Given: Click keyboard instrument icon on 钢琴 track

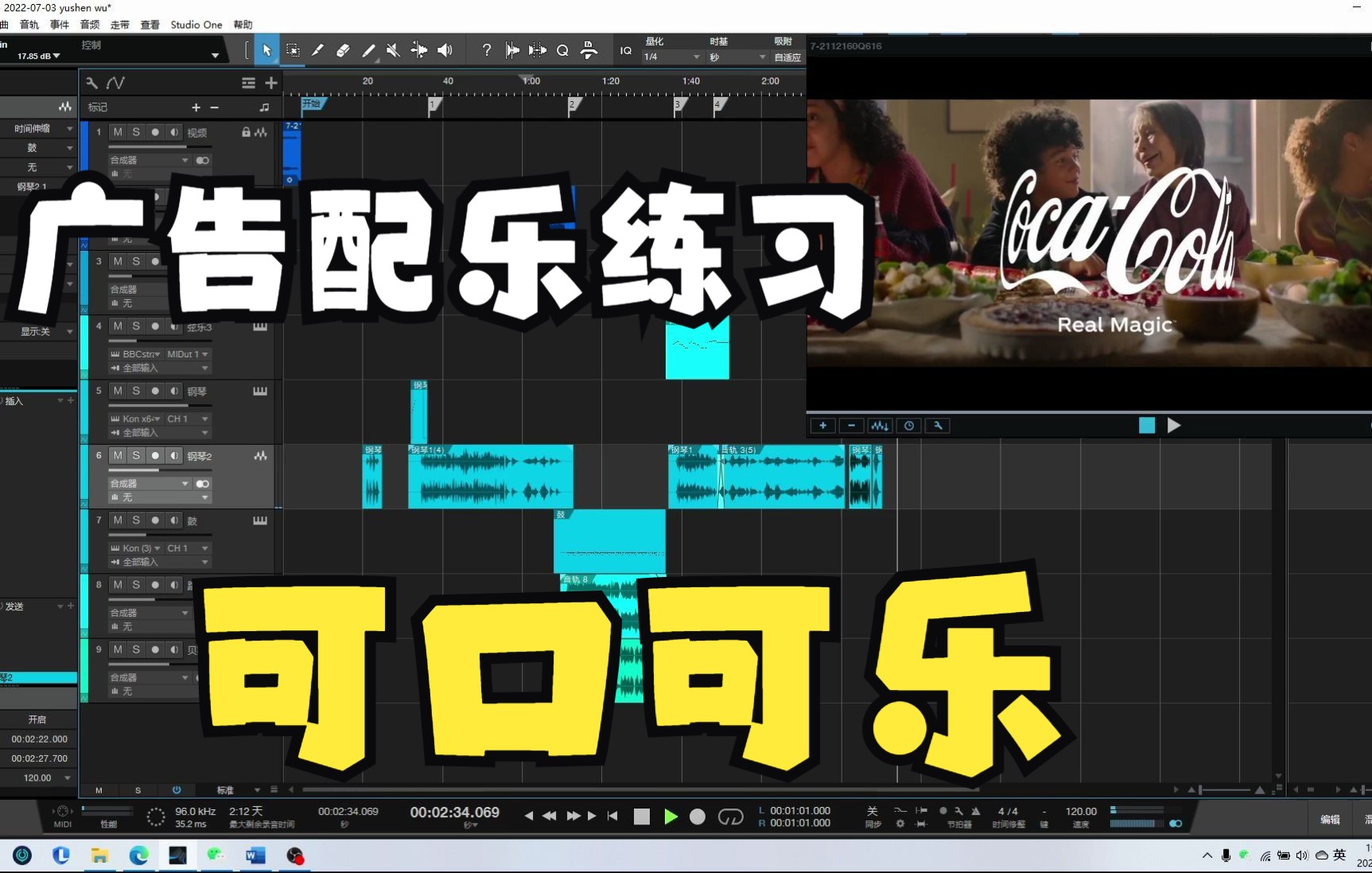Looking at the screenshot, I should tap(260, 391).
